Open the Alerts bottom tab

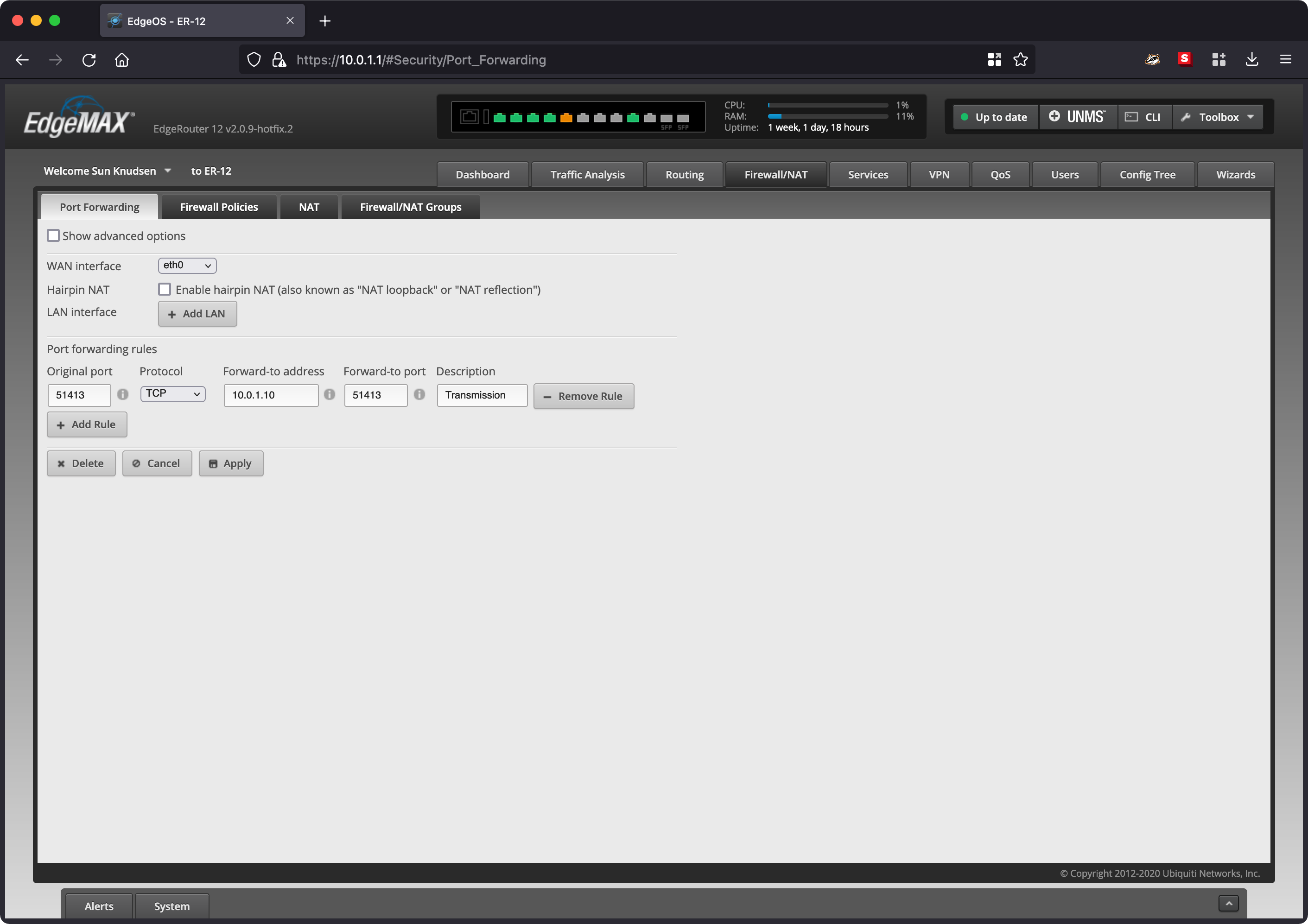99,906
